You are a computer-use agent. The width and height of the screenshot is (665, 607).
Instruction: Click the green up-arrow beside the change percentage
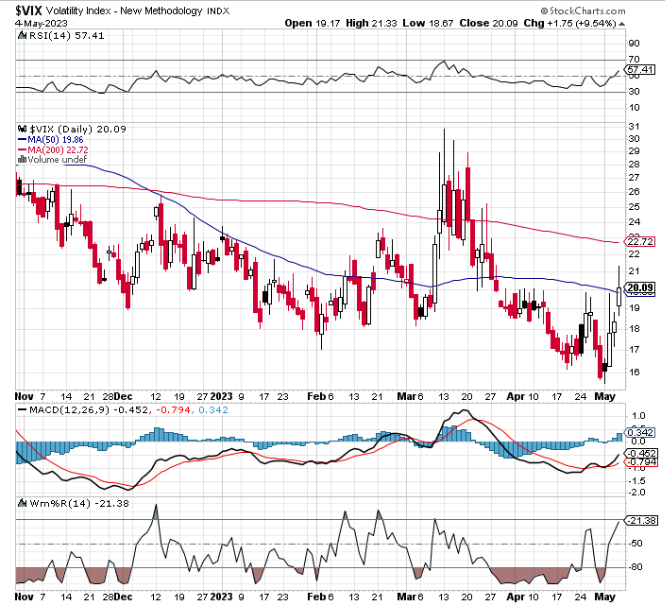point(621,24)
